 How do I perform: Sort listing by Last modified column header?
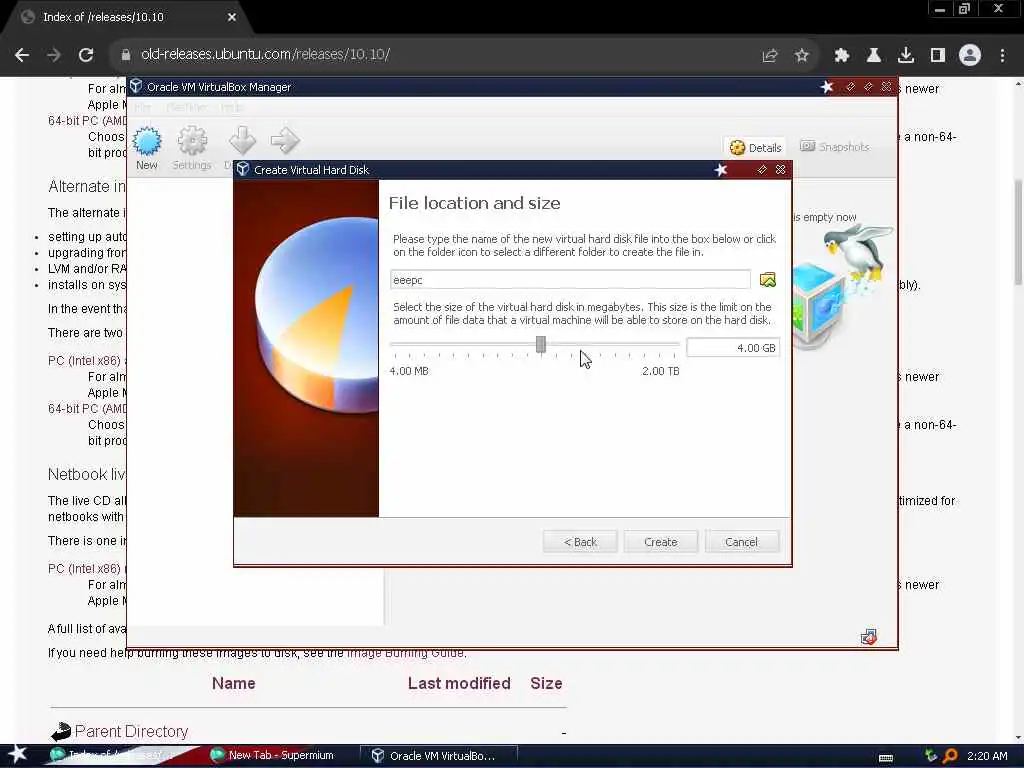click(459, 684)
